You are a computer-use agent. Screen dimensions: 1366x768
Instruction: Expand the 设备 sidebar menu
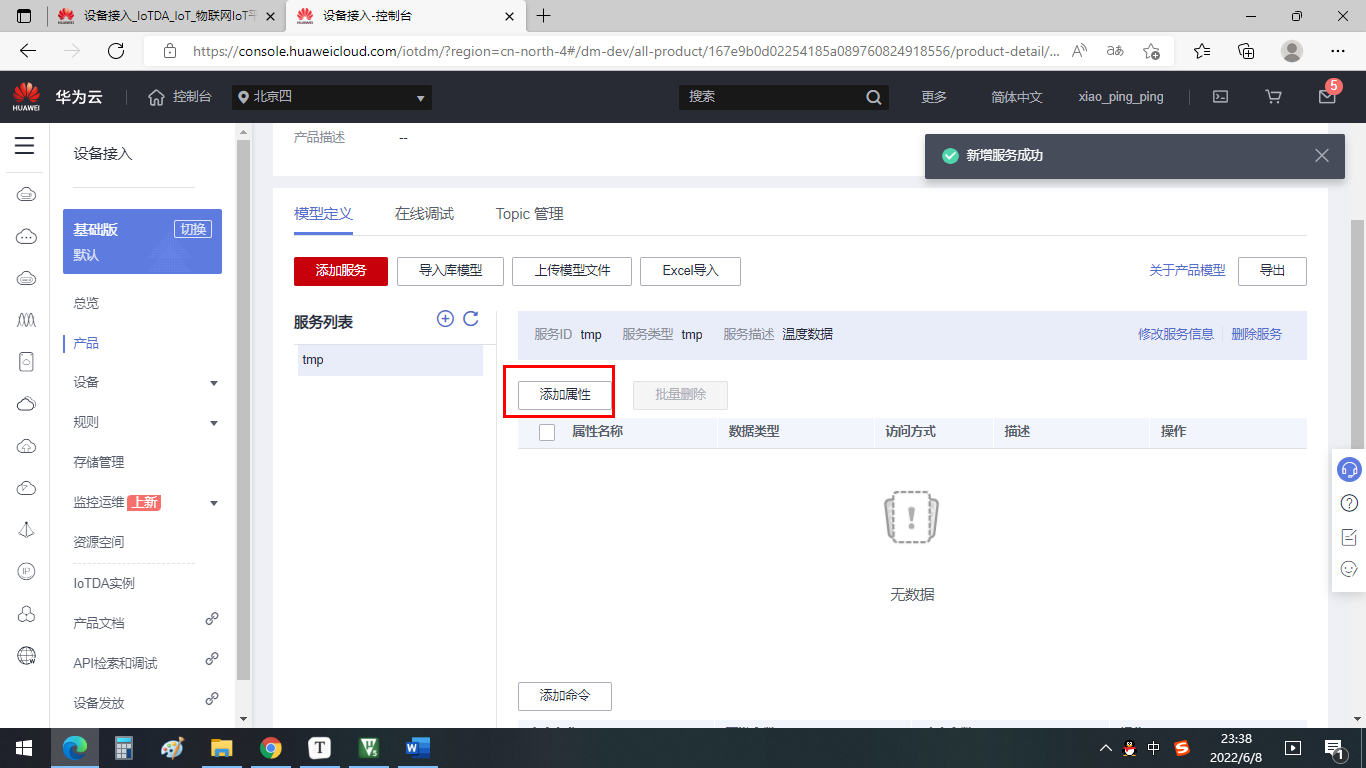(214, 383)
